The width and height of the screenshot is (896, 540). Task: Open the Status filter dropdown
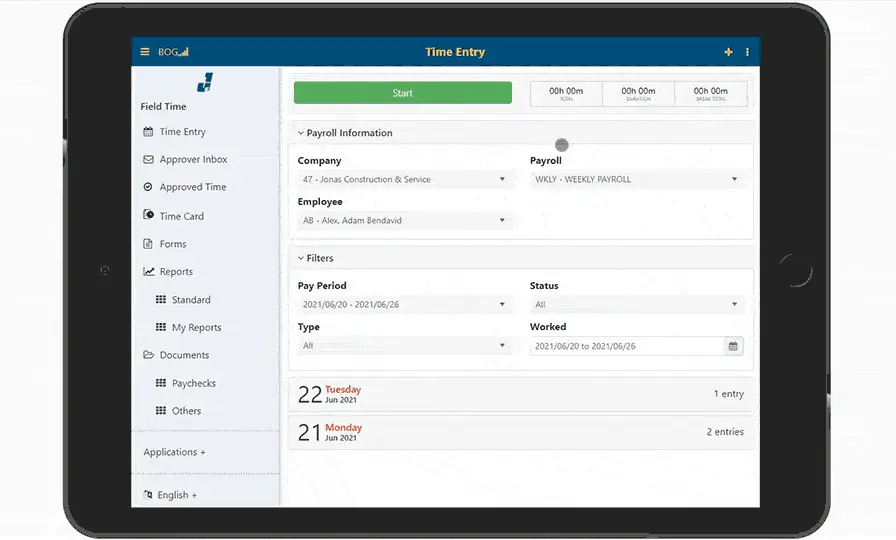(x=637, y=305)
